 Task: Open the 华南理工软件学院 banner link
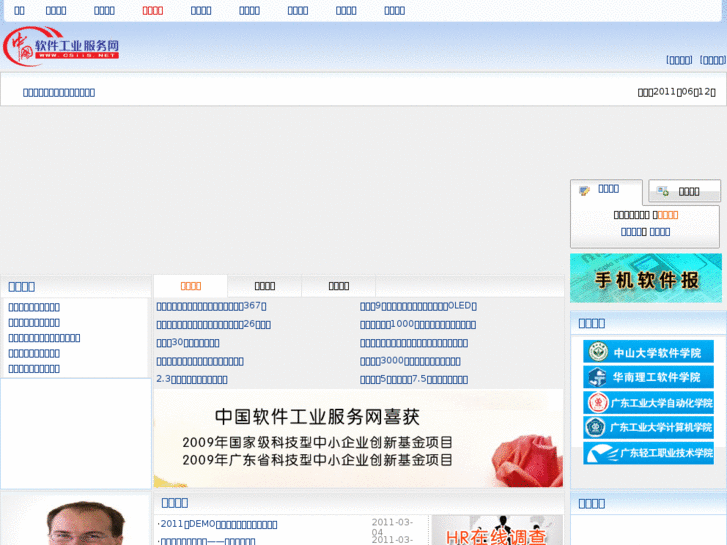[x=648, y=377]
